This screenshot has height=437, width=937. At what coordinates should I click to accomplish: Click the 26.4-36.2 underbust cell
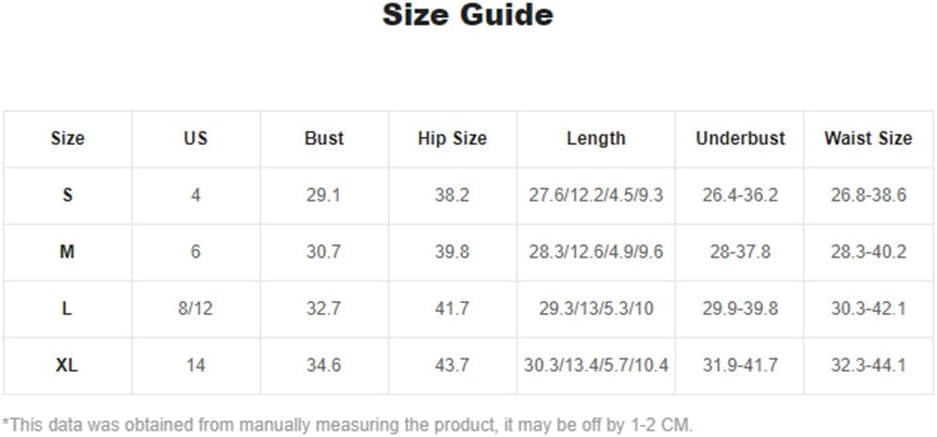[740, 195]
